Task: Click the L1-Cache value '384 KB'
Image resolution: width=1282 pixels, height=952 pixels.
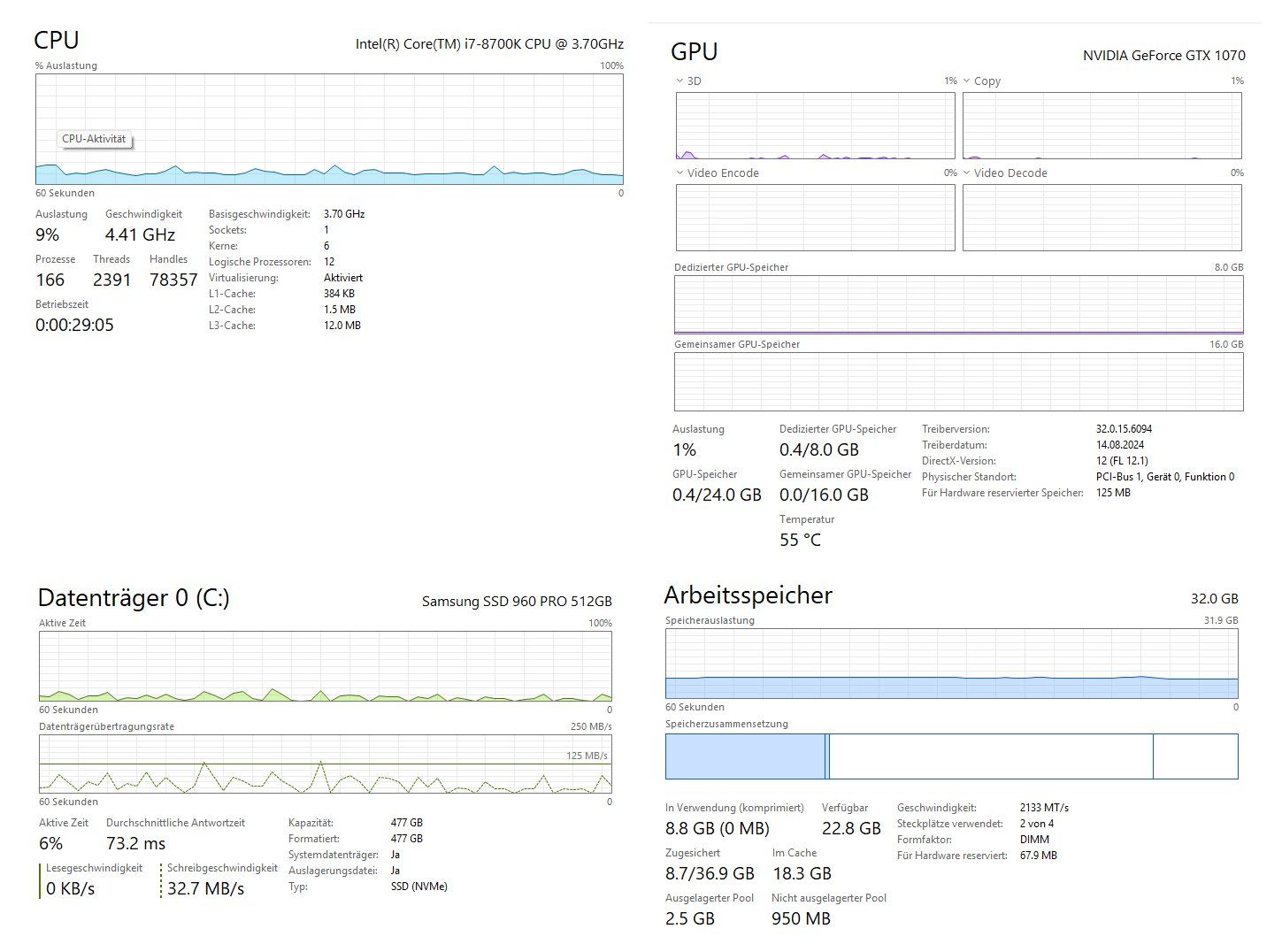Action: point(339,294)
